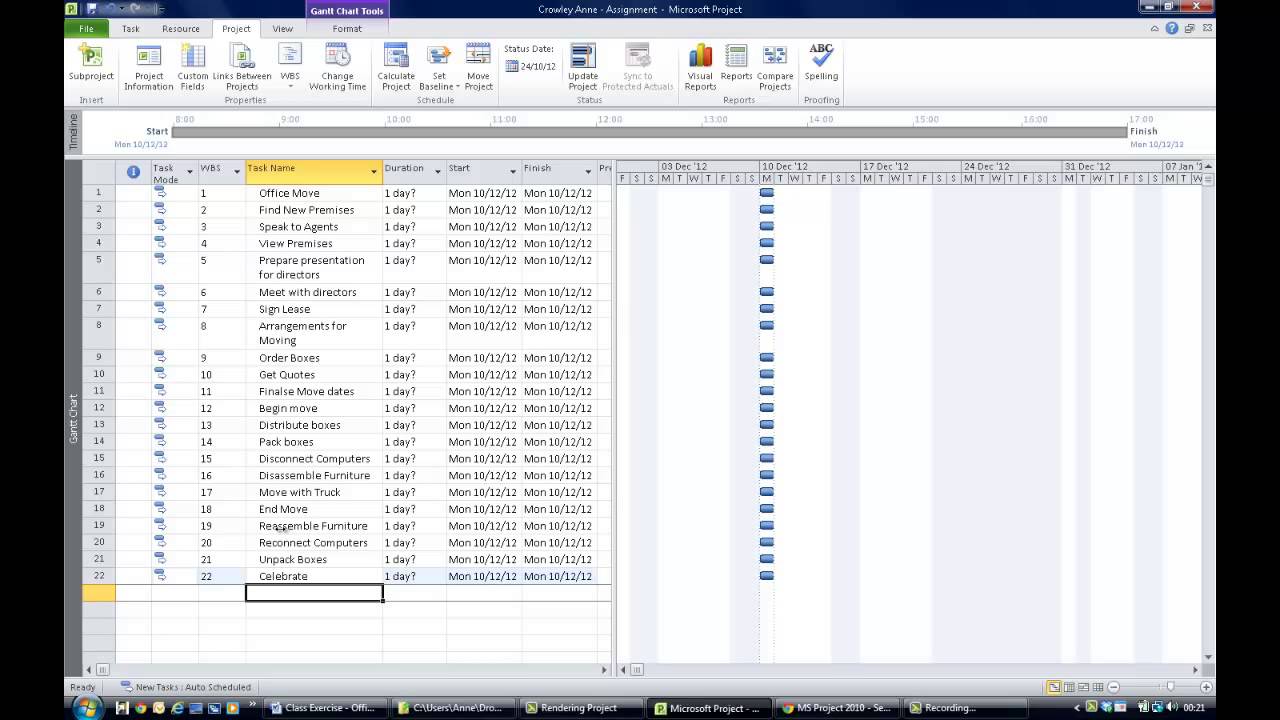Open Class Exercise taskbar window
The height and width of the screenshot is (720, 1280).
click(x=324, y=708)
